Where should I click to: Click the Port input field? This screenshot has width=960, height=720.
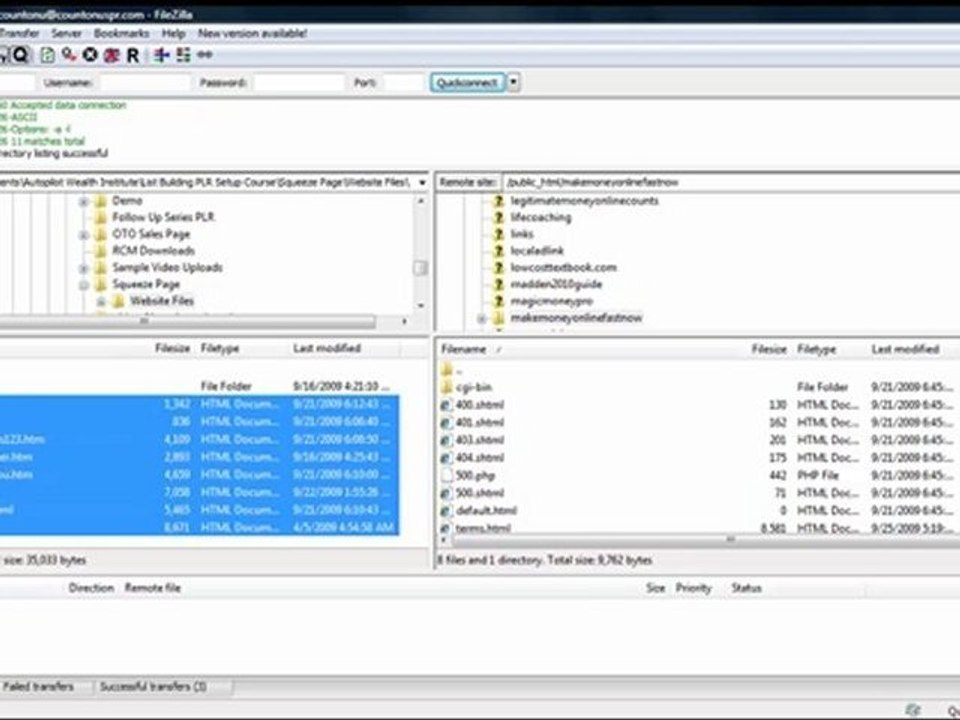click(403, 83)
